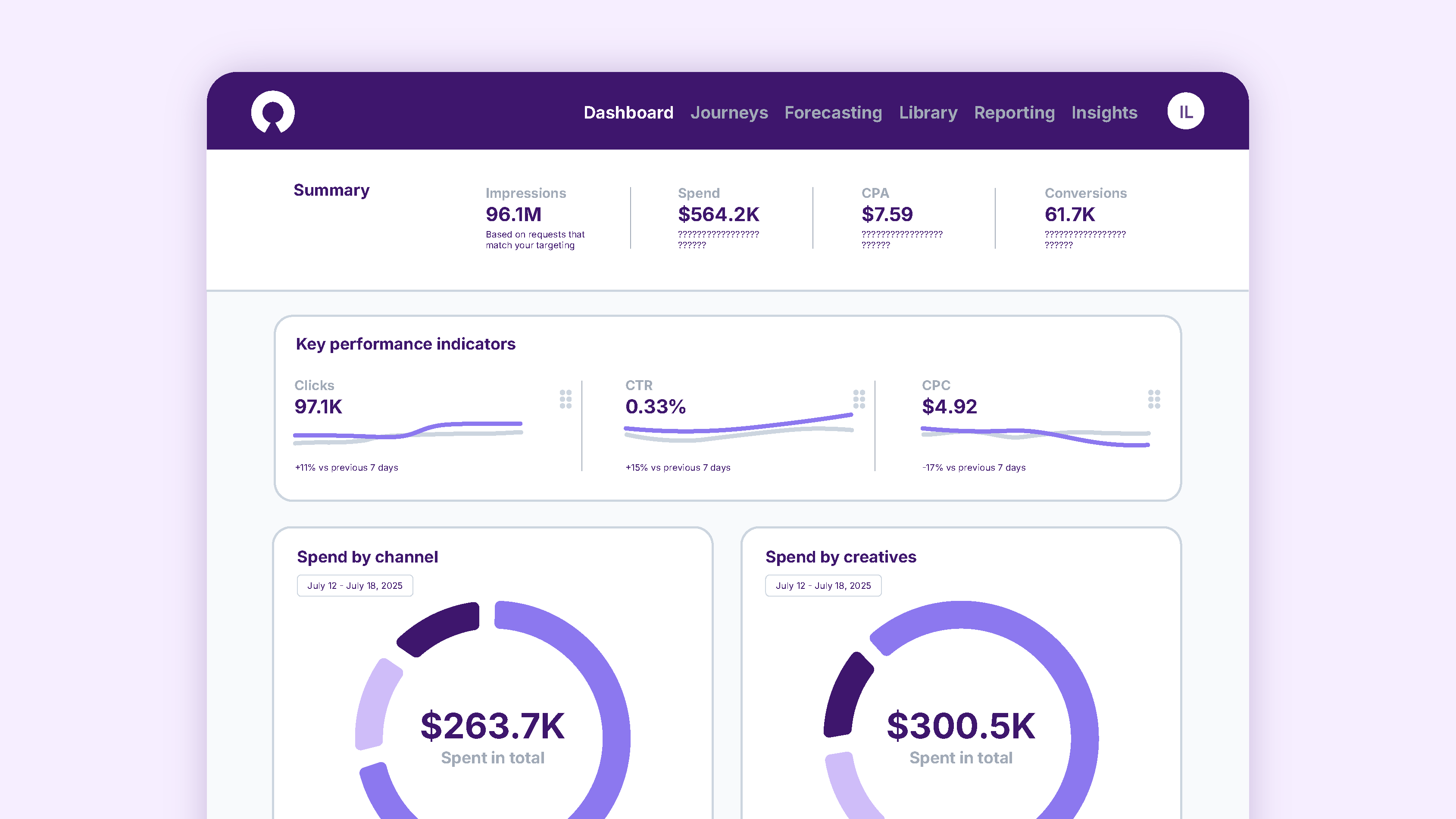
Task: Click the dark purple channel donut segment
Action: [438, 627]
